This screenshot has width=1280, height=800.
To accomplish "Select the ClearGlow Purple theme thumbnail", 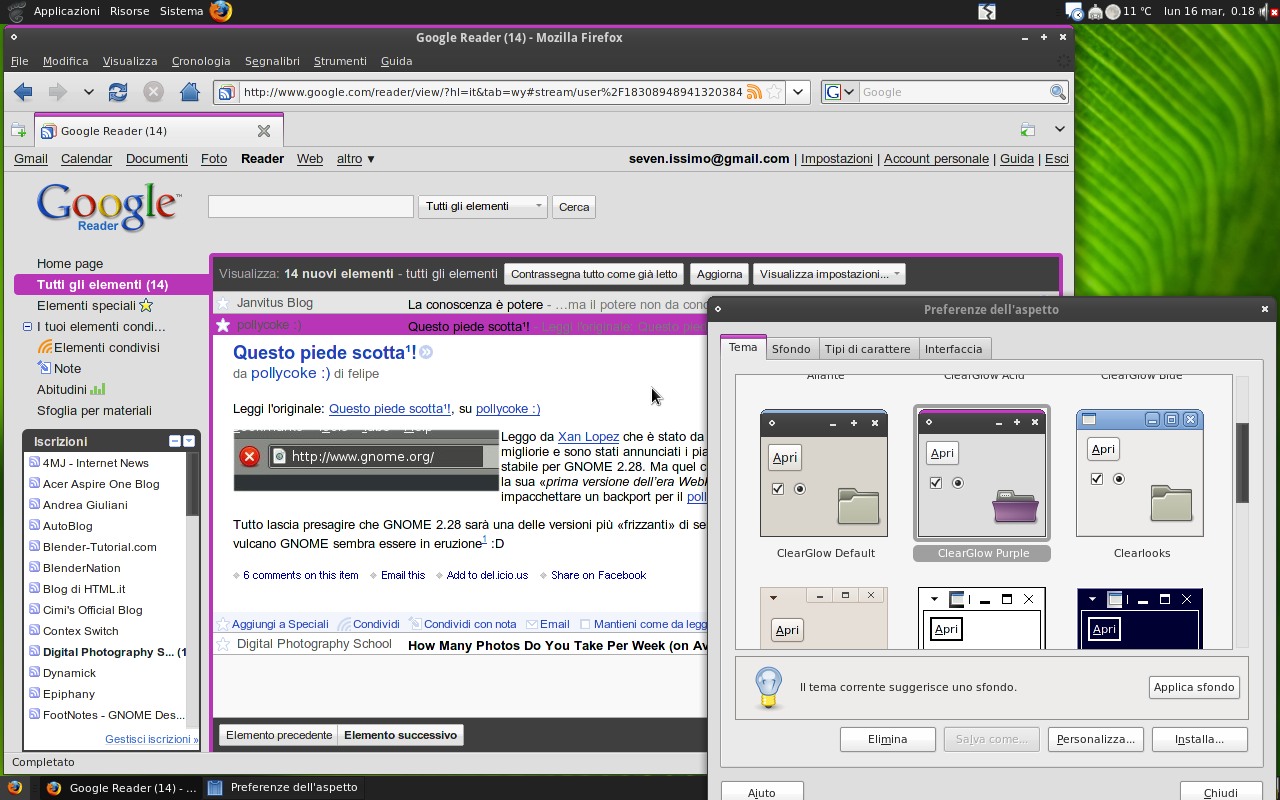I will coord(982,473).
